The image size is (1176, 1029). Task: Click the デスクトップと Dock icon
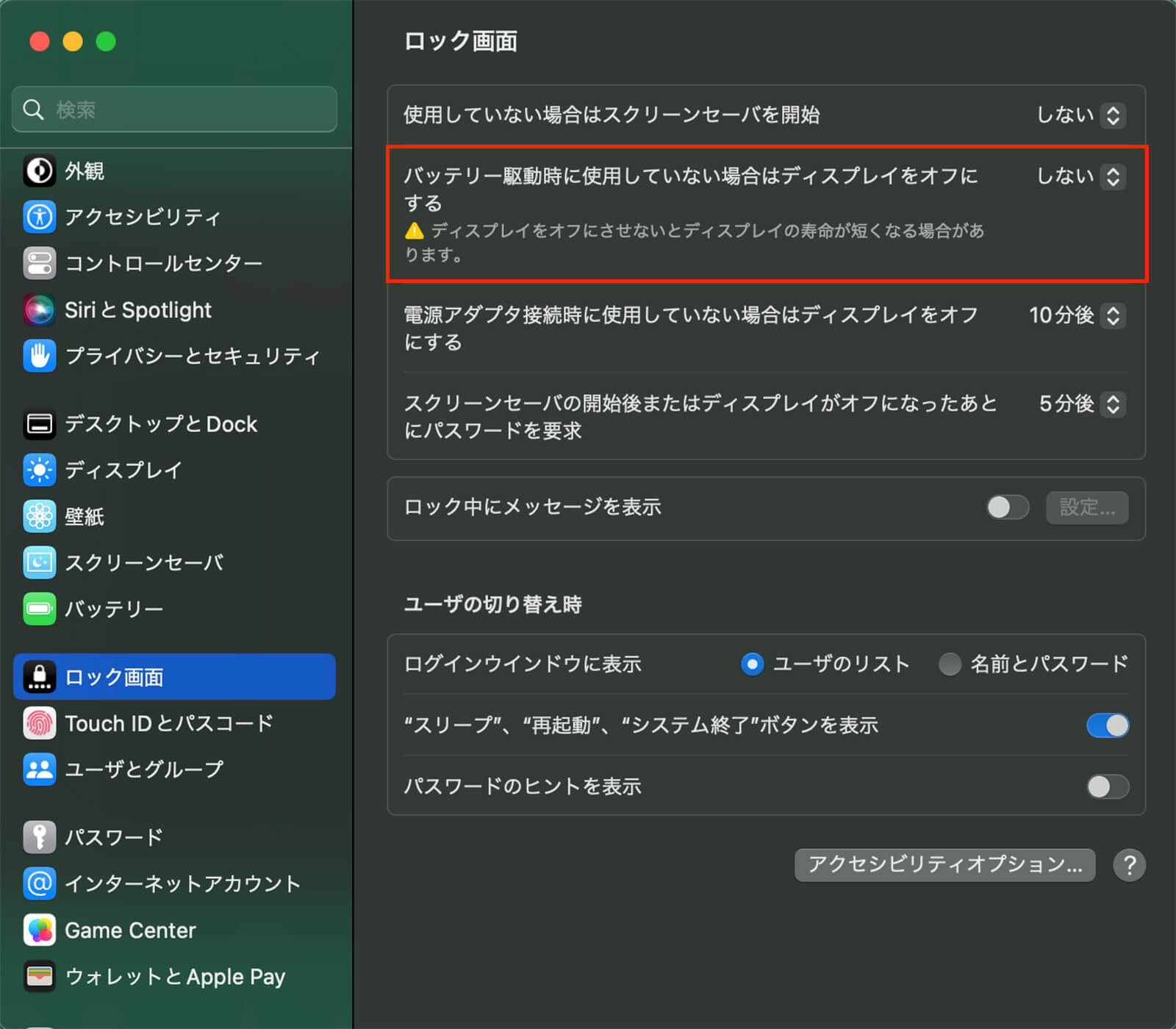coord(39,424)
